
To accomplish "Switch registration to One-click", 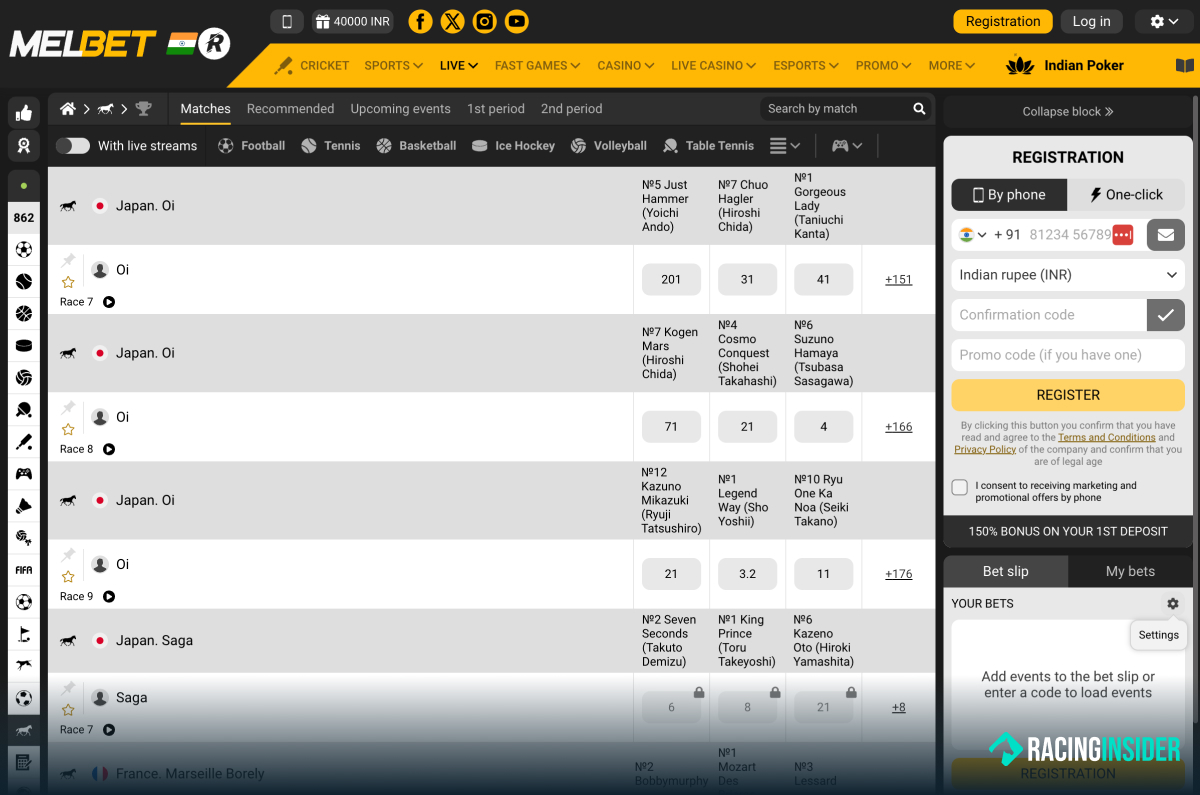I will point(1126,195).
